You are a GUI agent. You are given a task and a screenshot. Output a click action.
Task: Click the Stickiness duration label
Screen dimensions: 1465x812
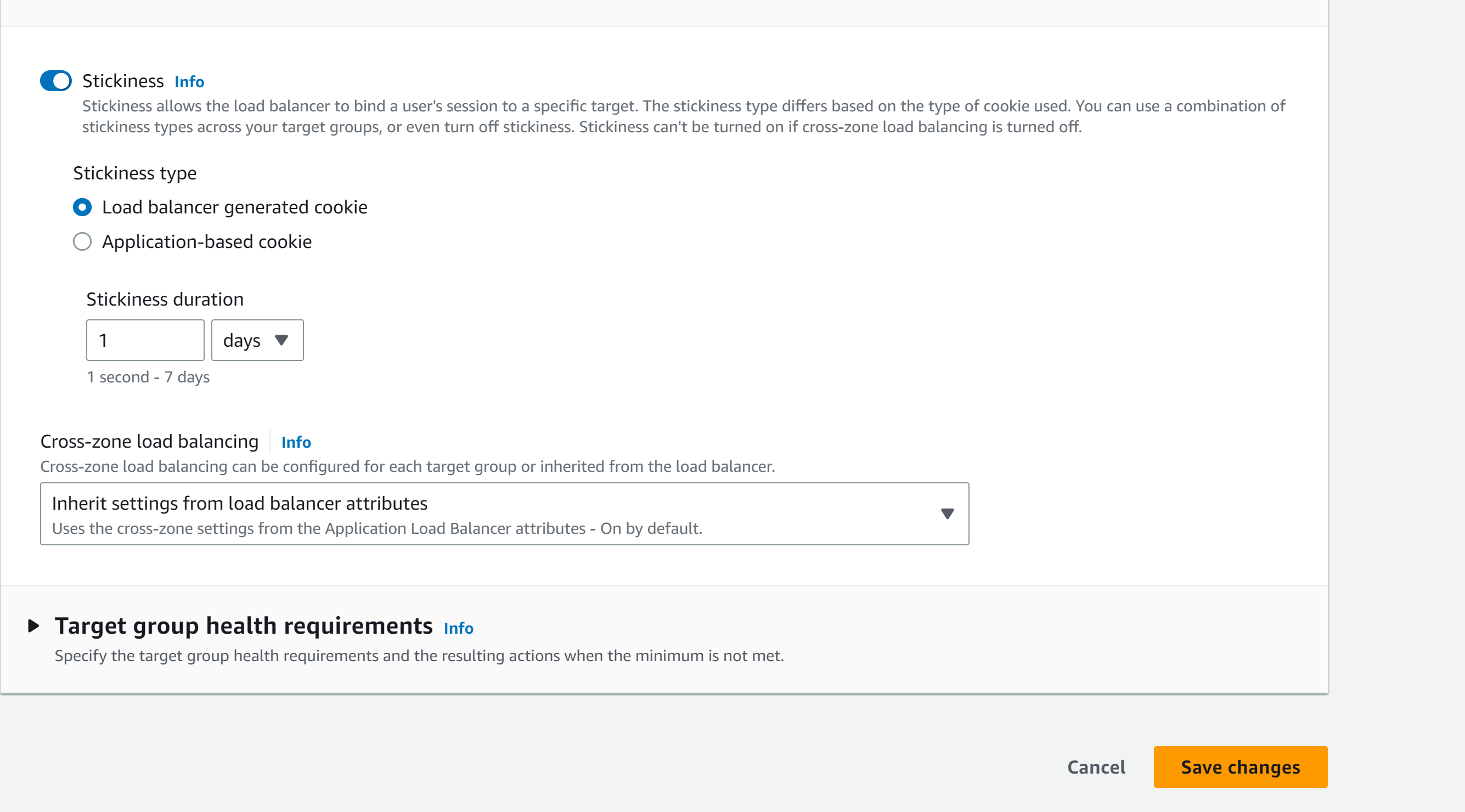165,299
